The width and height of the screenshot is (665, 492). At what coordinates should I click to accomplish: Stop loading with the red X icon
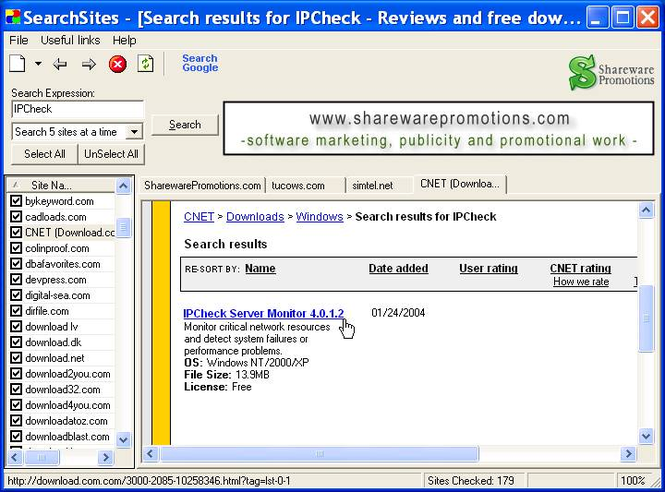(x=117, y=64)
